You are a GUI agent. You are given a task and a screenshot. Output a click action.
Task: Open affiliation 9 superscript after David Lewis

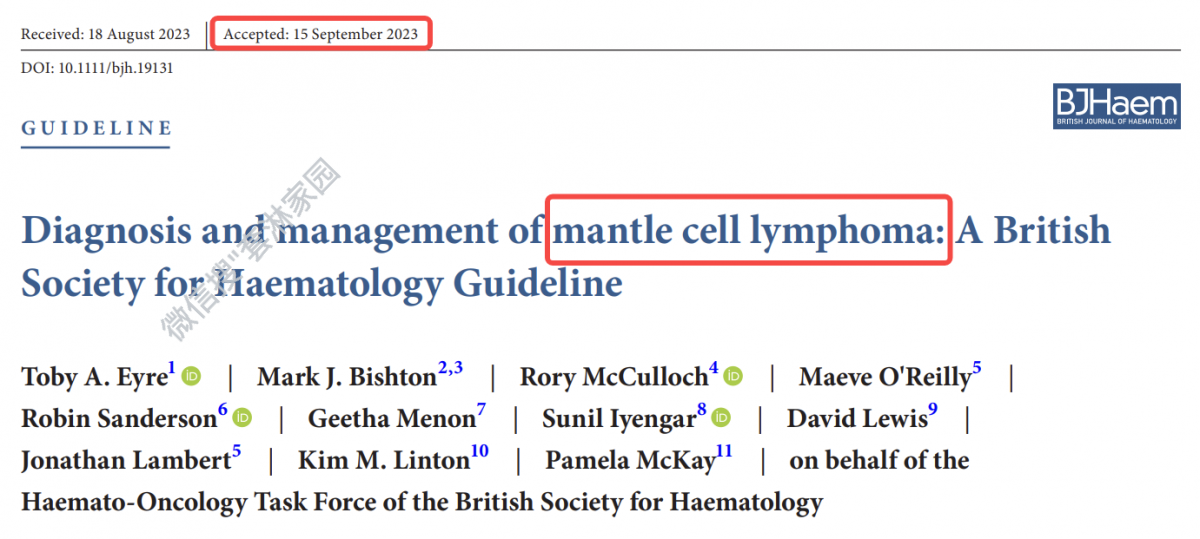pos(933,410)
